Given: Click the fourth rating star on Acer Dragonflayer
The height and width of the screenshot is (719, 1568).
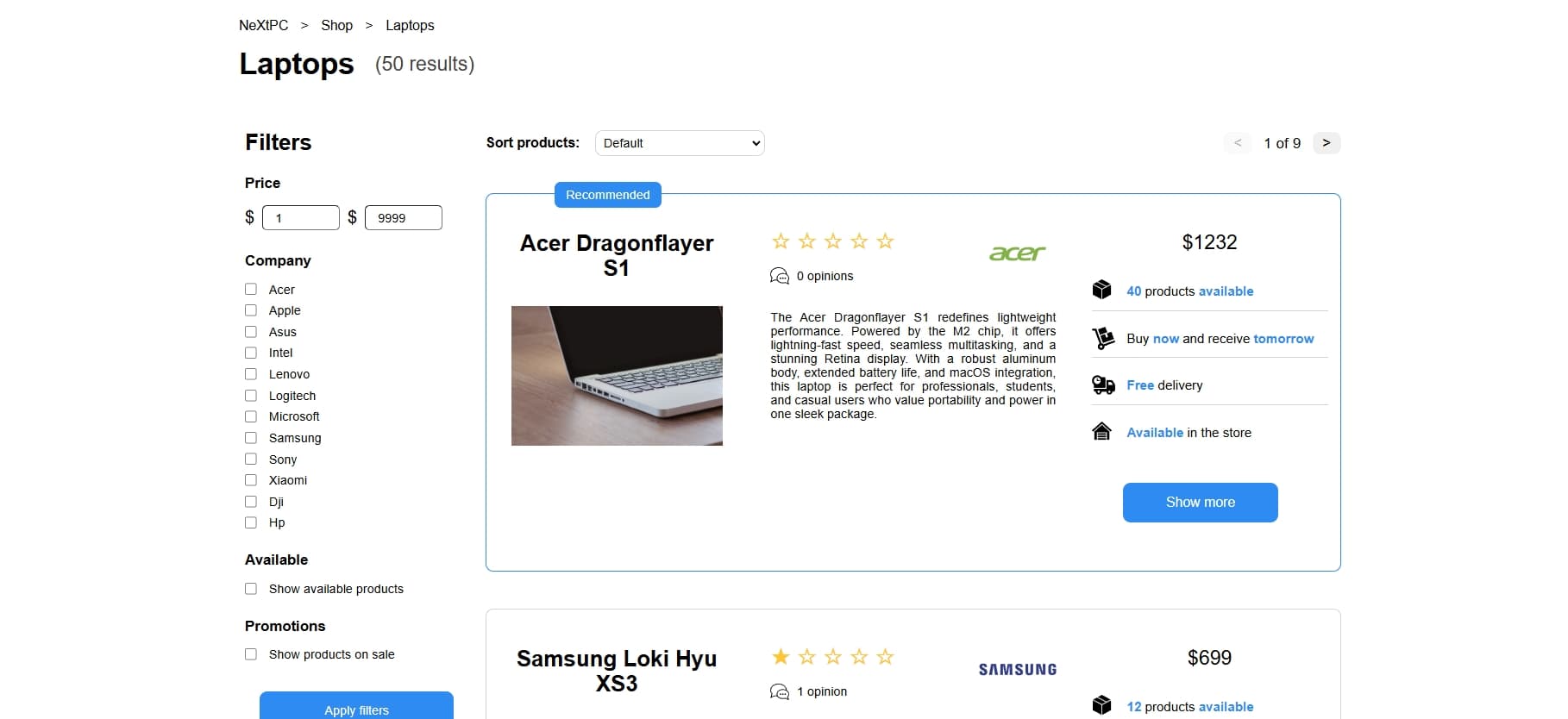Looking at the screenshot, I should tap(859, 241).
